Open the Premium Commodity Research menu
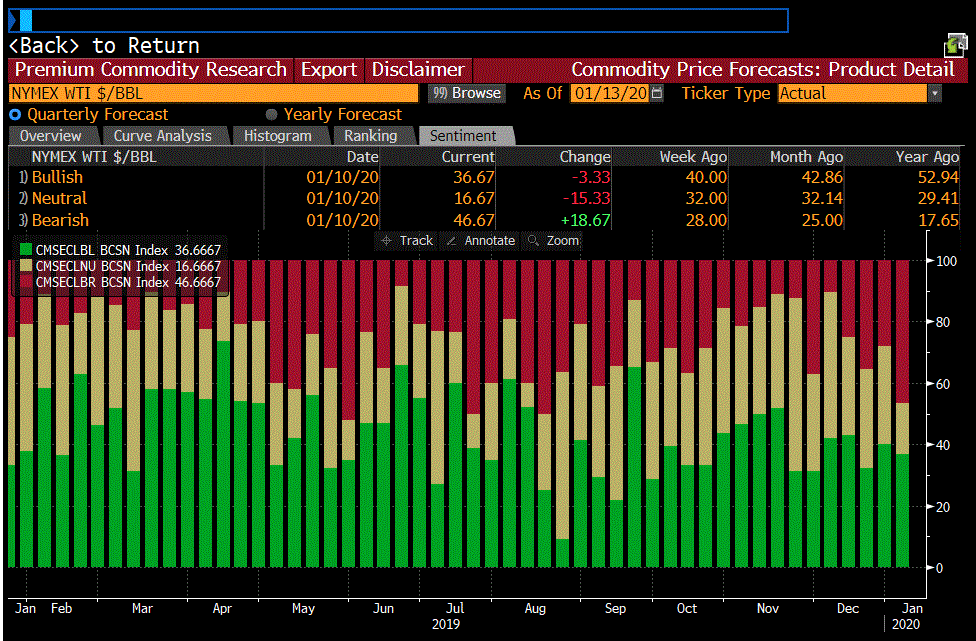The height and width of the screenshot is (641, 976). coord(151,70)
